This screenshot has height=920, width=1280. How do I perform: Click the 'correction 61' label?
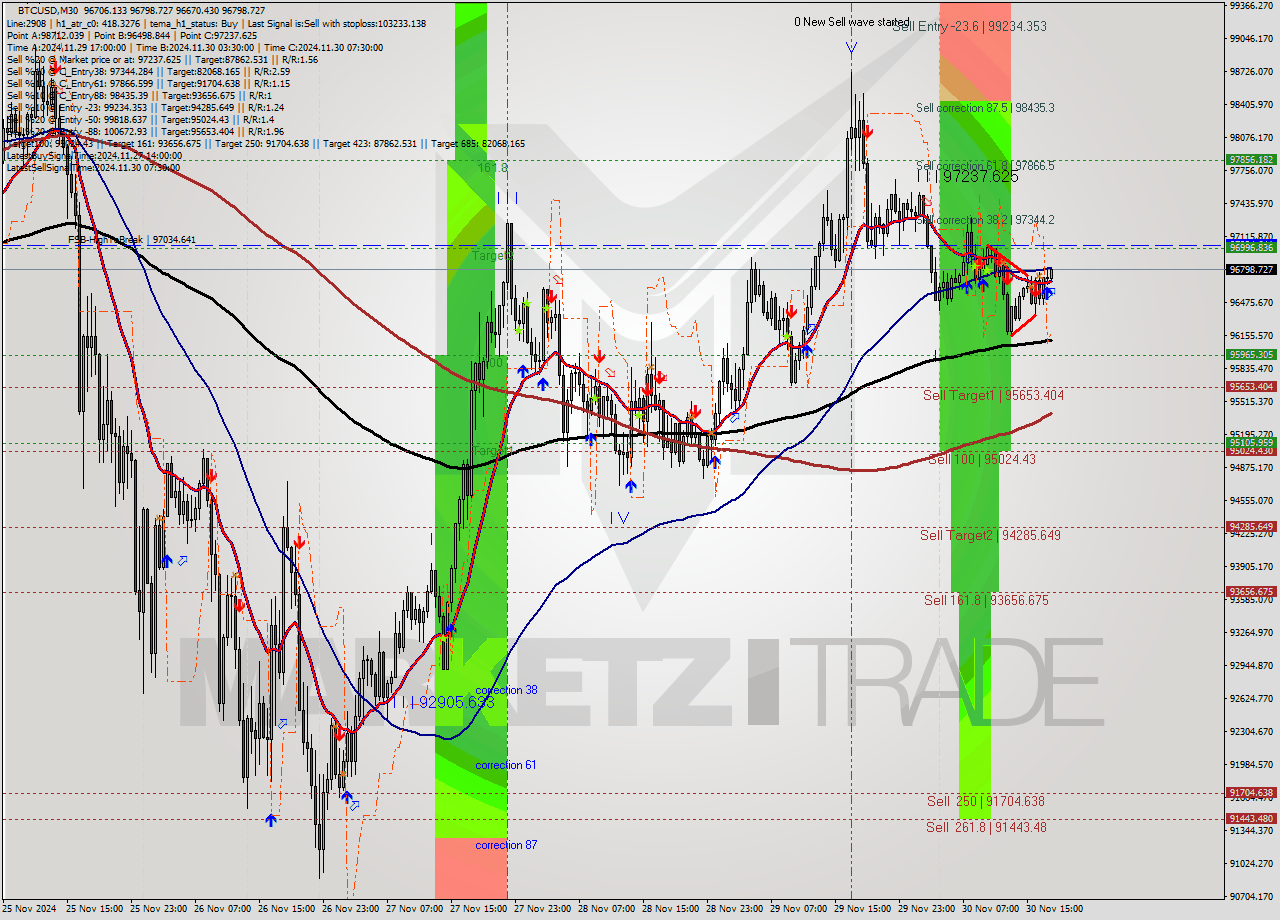tap(506, 765)
